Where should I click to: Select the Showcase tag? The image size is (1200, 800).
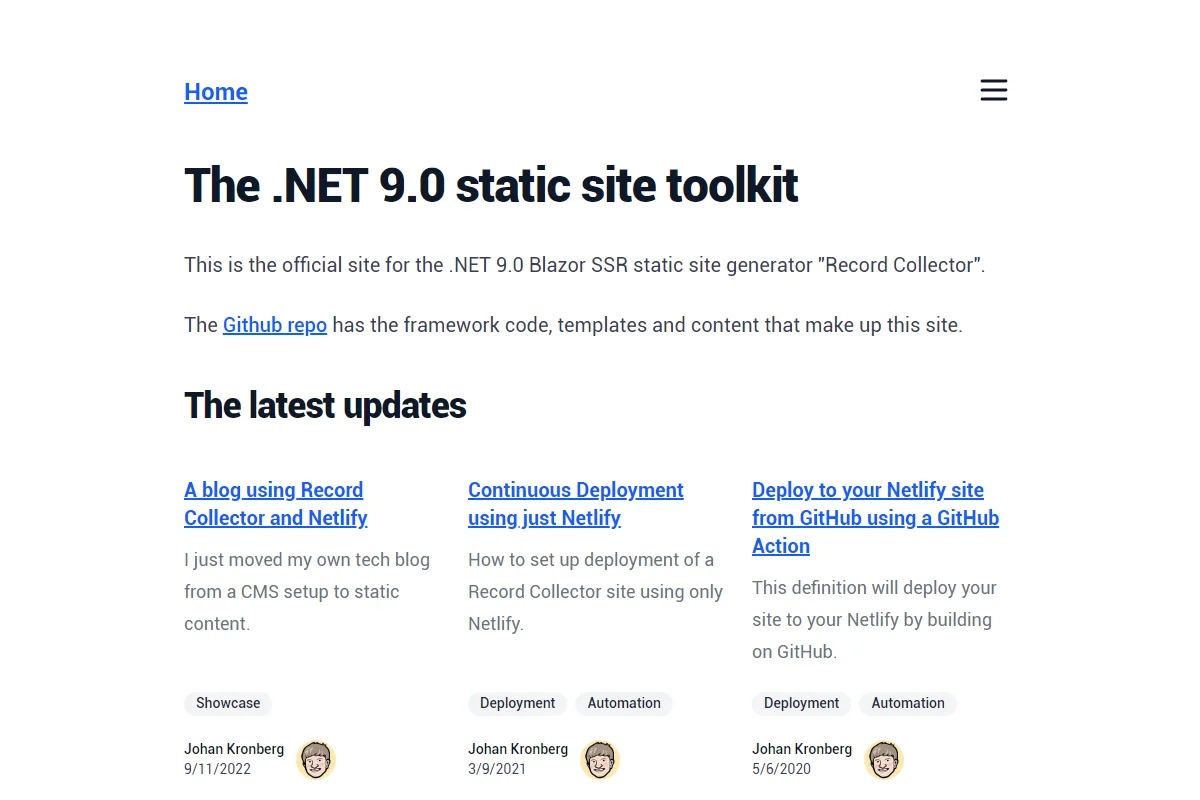pyautogui.click(x=228, y=703)
